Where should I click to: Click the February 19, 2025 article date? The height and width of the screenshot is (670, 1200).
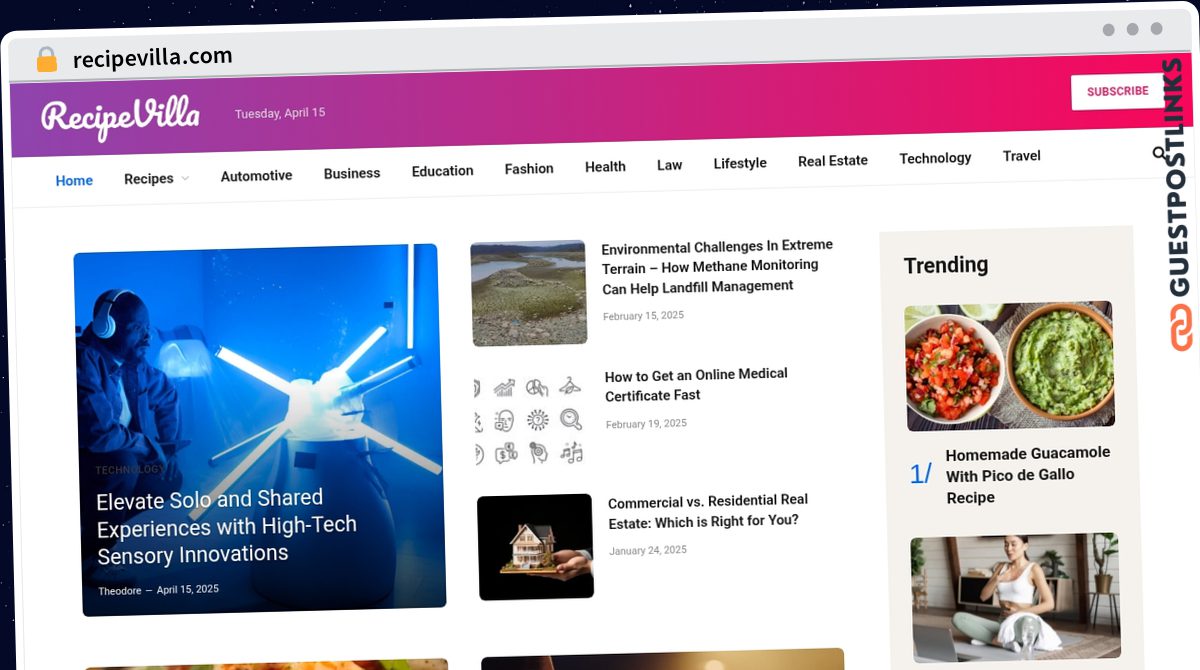pos(646,424)
